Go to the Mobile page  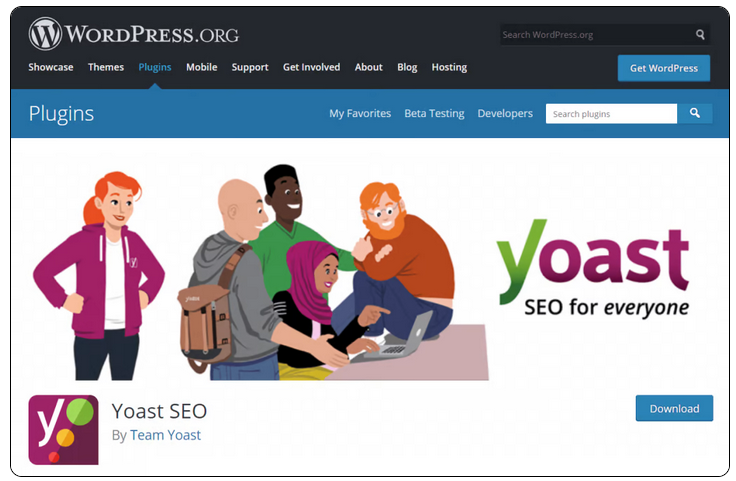pos(202,67)
